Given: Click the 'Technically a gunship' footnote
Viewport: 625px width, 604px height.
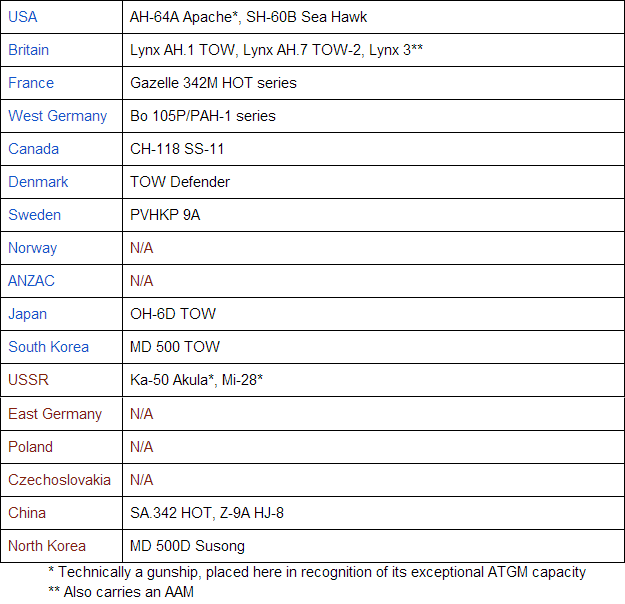Looking at the screenshot, I should (317, 572).
